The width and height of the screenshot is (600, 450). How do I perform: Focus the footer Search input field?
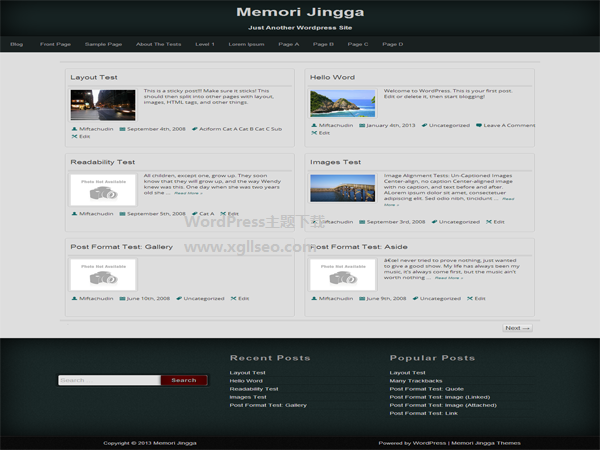(109, 380)
